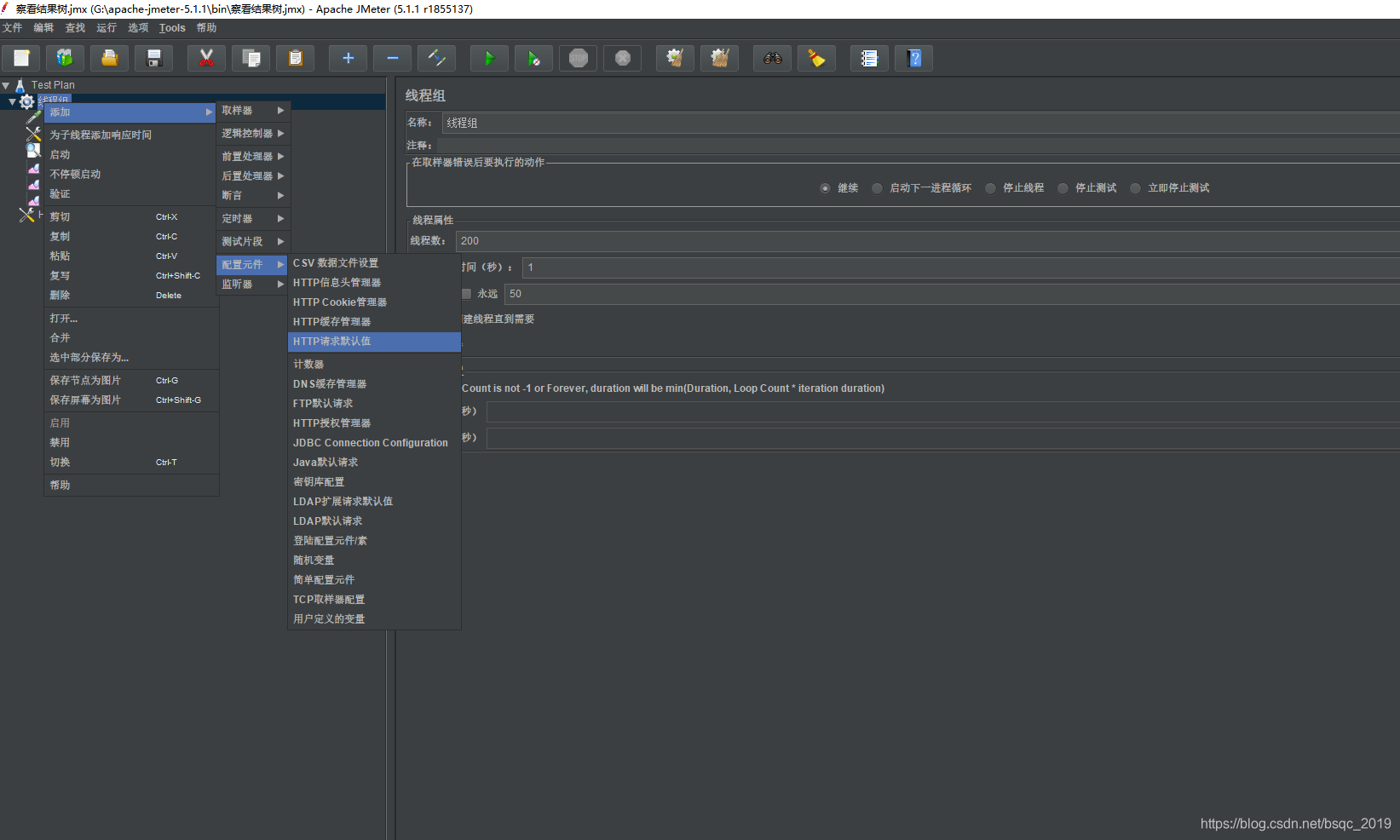Expand the 取样器 submenu

pyautogui.click(x=253, y=111)
